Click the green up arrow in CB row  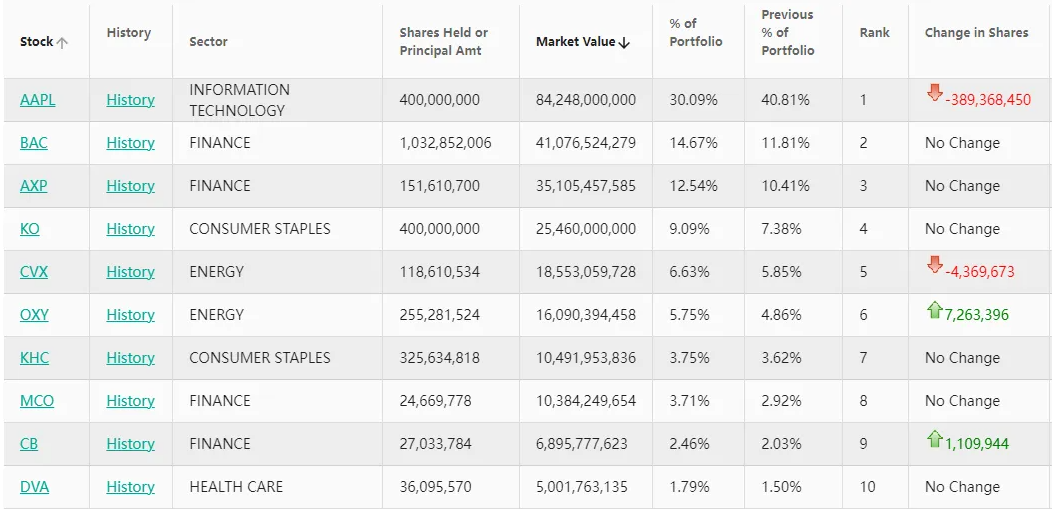tap(935, 439)
